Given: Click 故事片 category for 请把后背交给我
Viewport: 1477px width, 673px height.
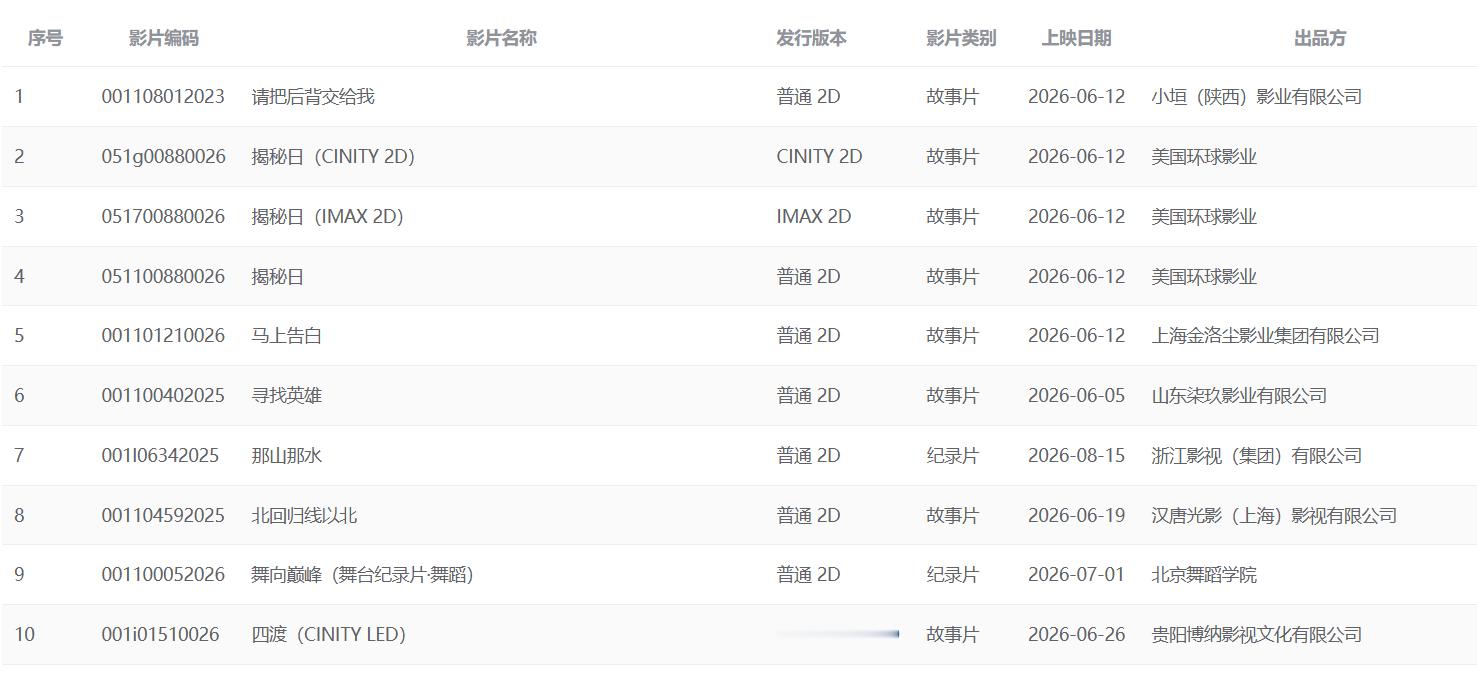Looking at the screenshot, I should point(952,97).
